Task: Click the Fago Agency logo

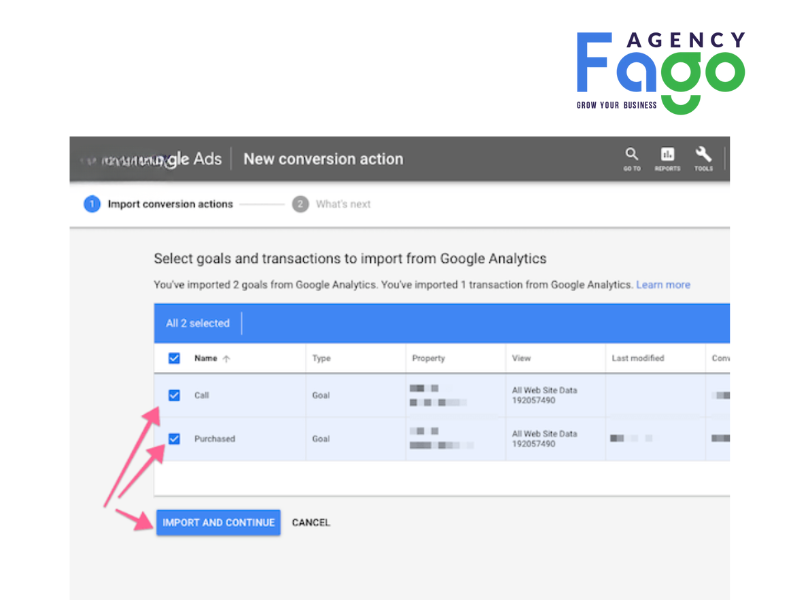Action: pos(660,70)
